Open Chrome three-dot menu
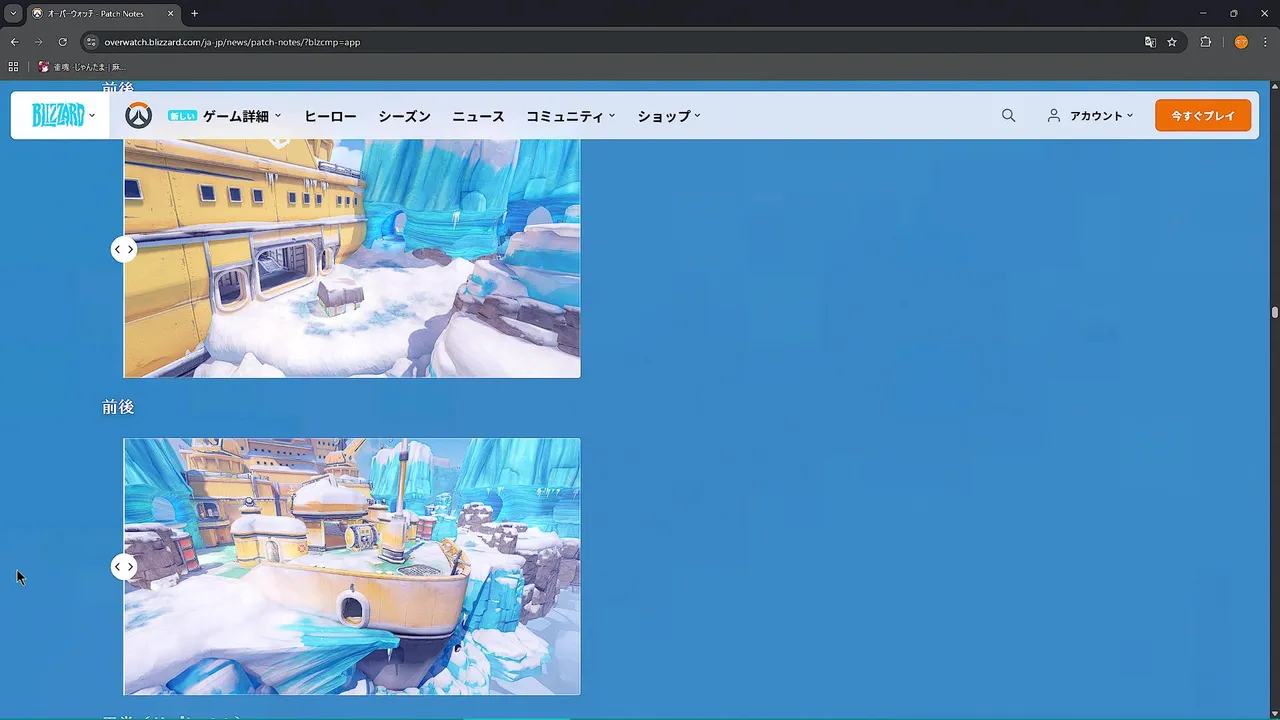This screenshot has height=720, width=1280. pyautogui.click(x=1265, y=42)
